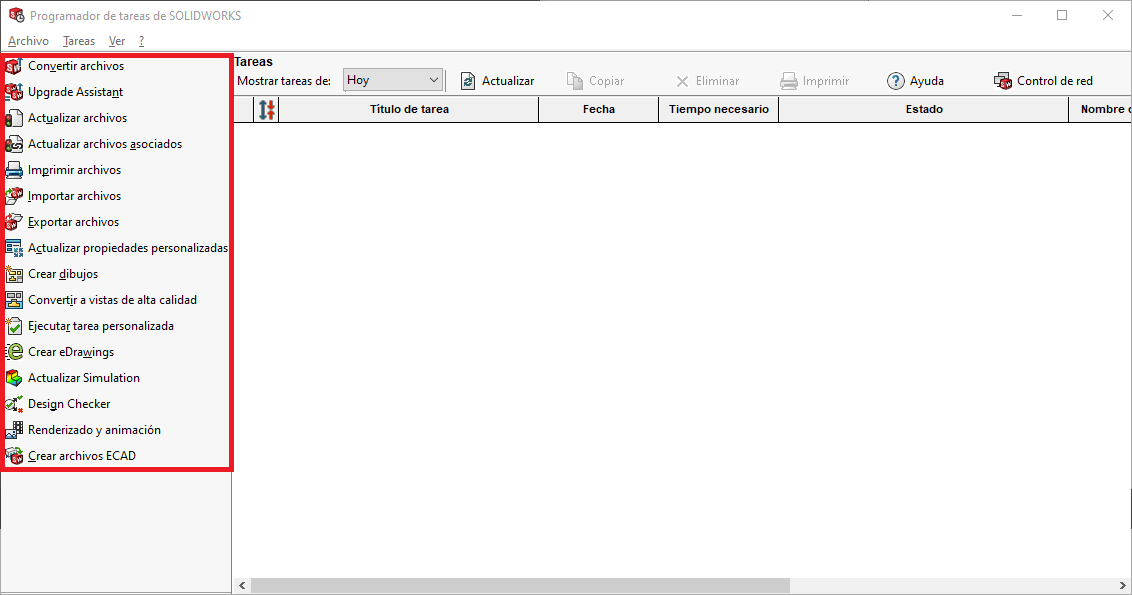
Task: Click the horizontal scrollbar left arrow
Action: click(x=243, y=586)
